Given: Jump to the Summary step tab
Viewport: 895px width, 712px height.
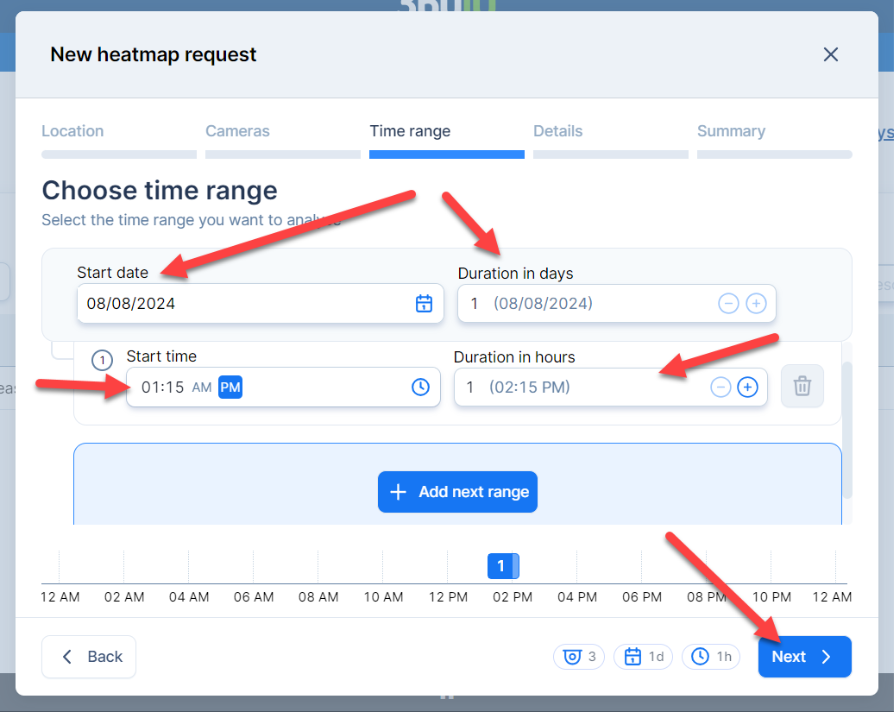Looking at the screenshot, I should click(x=731, y=131).
